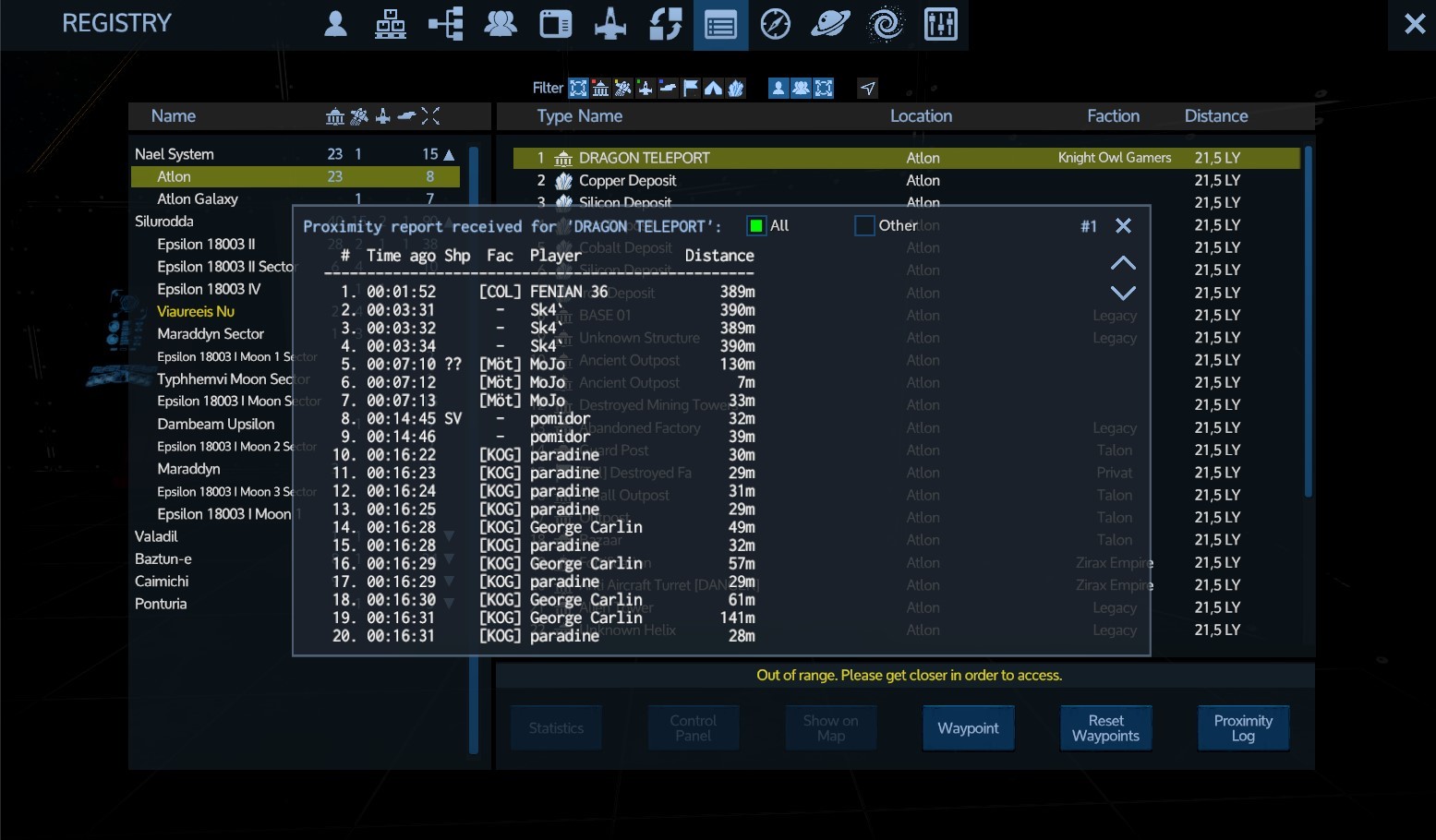1436x840 pixels.
Task: Click the Reset Waypoints button
Action: coord(1105,728)
